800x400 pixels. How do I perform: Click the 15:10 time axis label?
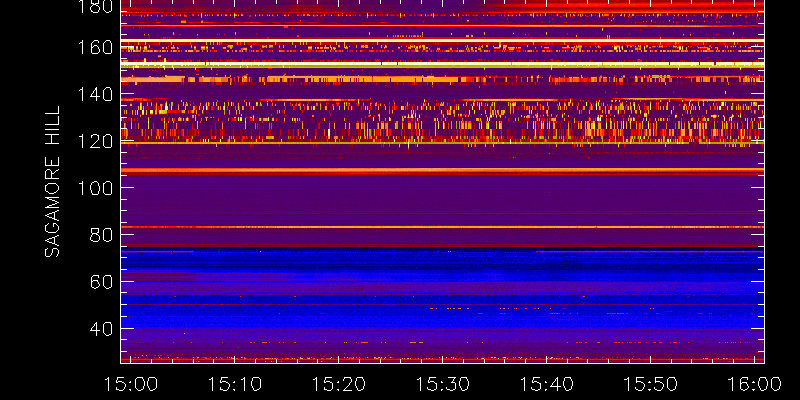[235, 384]
